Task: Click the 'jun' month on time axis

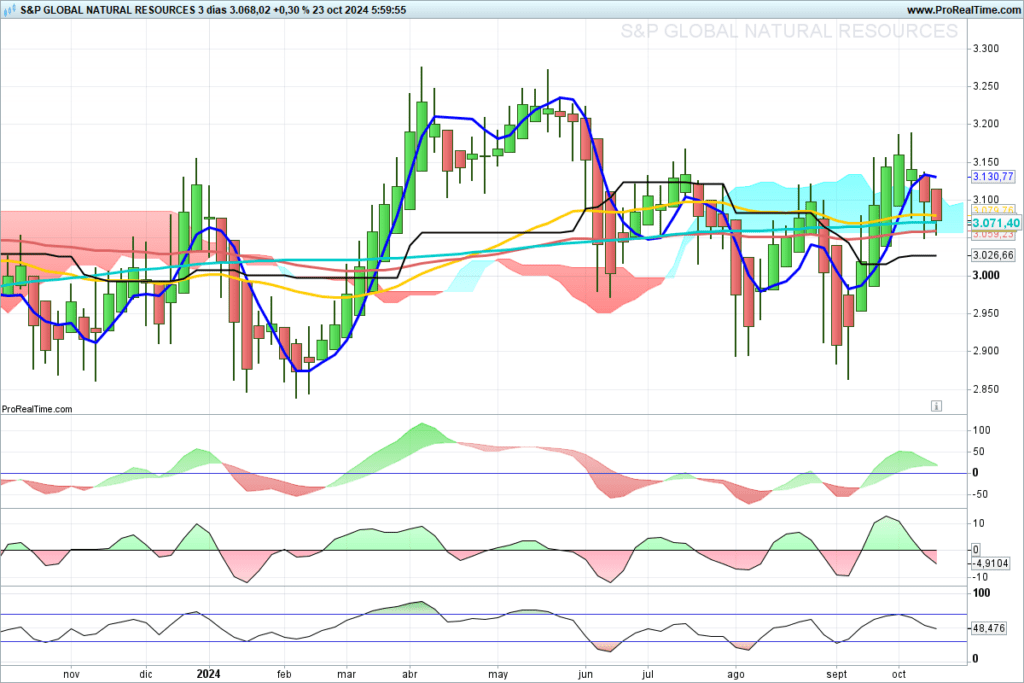Action: (x=585, y=674)
